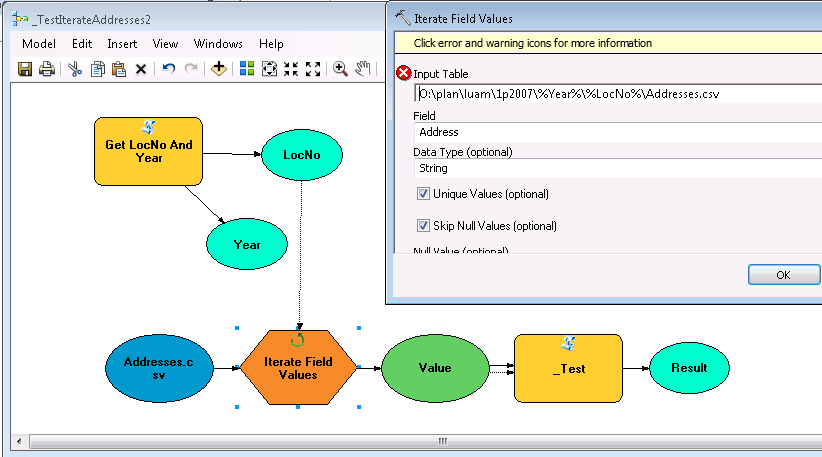
Task: Click the red error icon beside Input Table
Action: pos(404,73)
